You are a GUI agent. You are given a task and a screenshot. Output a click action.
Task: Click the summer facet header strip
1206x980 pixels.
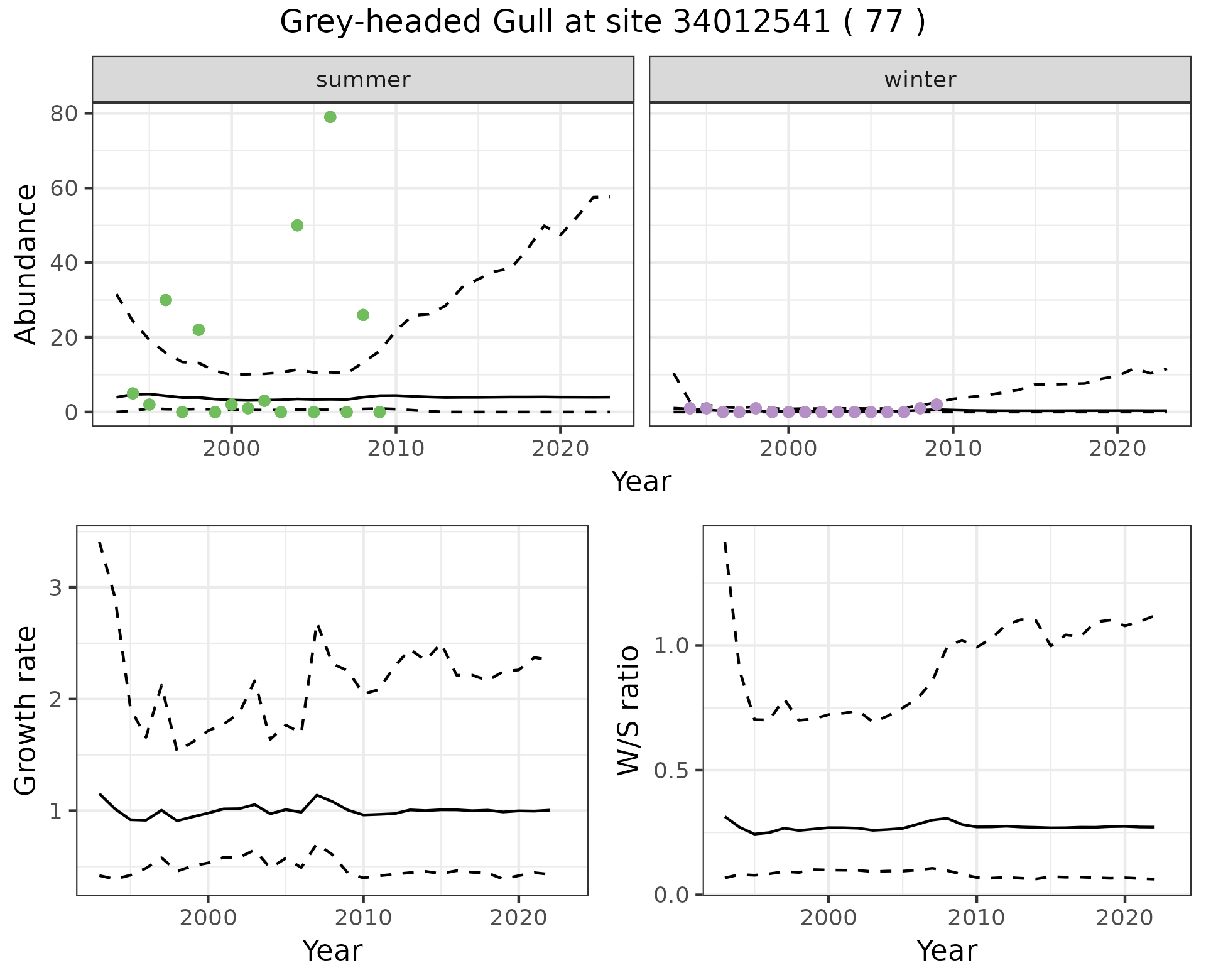(363, 80)
